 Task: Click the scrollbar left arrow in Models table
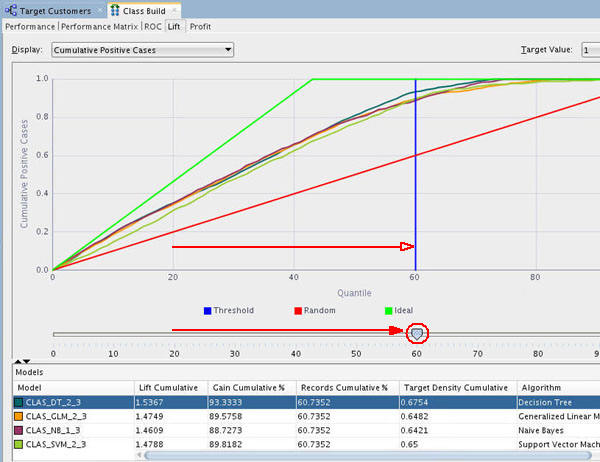click(139, 455)
